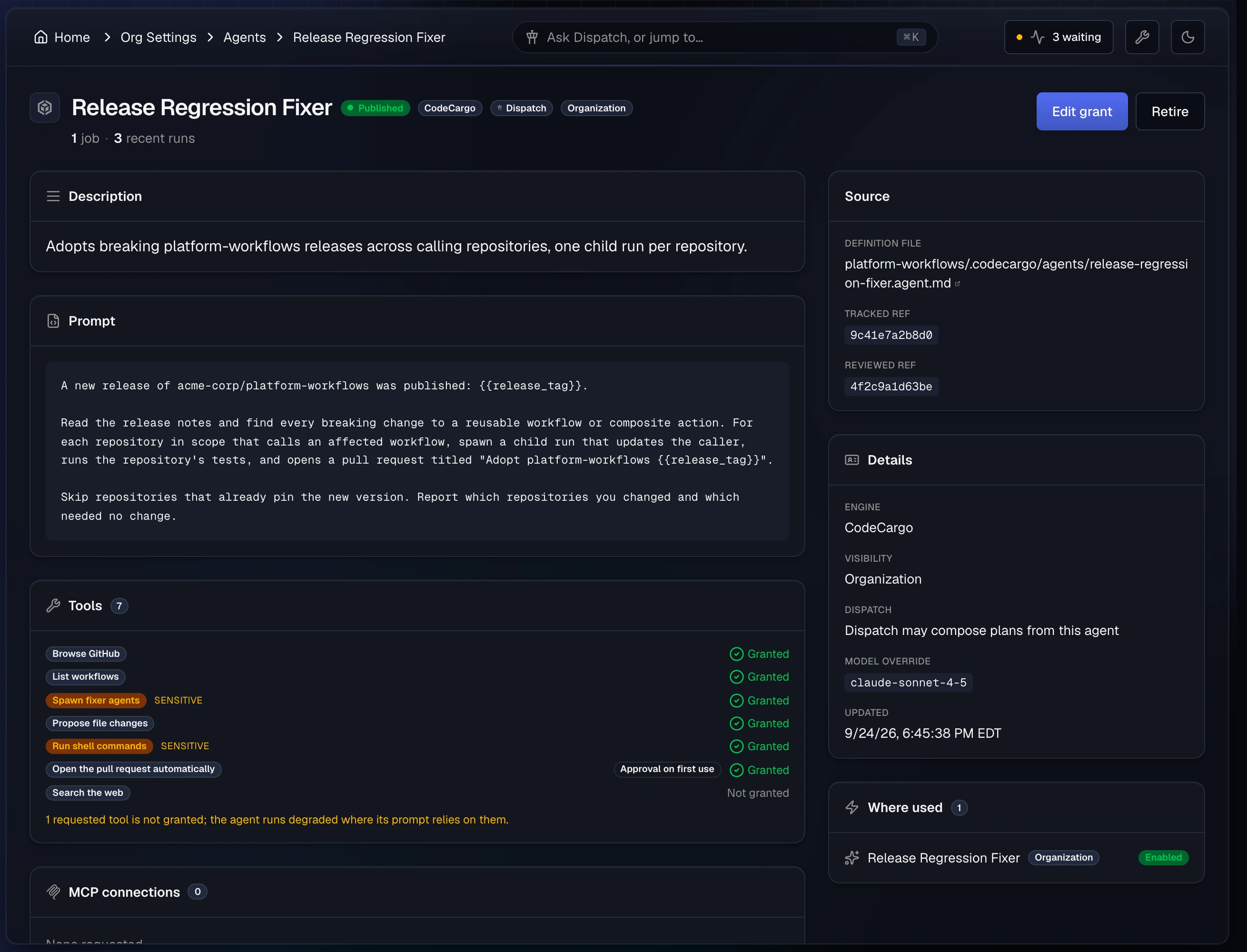The width and height of the screenshot is (1247, 952).
Task: Click Not granted status text
Action: pyautogui.click(x=758, y=793)
